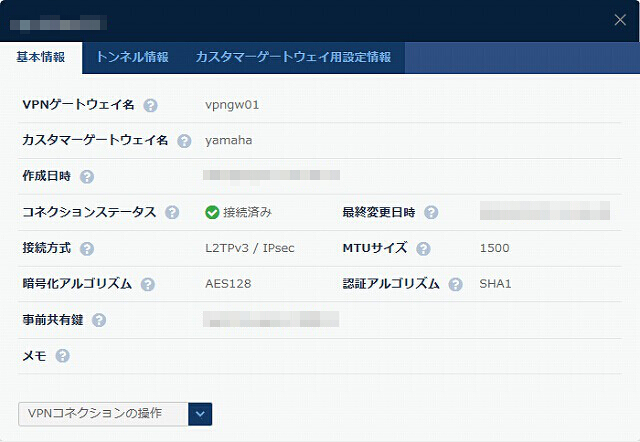The width and height of the screenshot is (640, 442).
Task: Click help icon beside メモ
Action: 62,356
